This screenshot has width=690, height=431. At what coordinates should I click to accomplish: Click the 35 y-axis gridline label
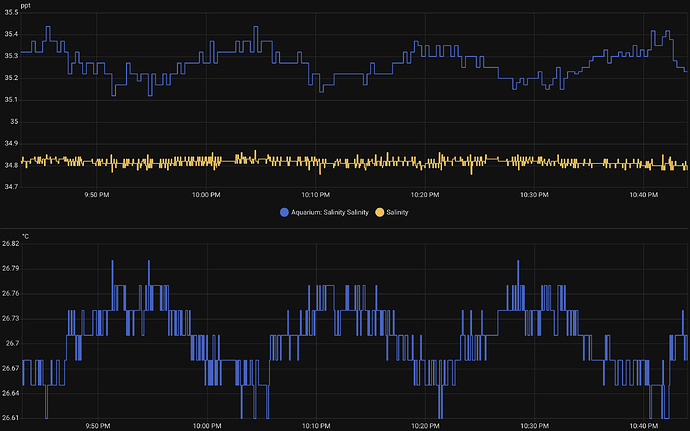coord(13,122)
